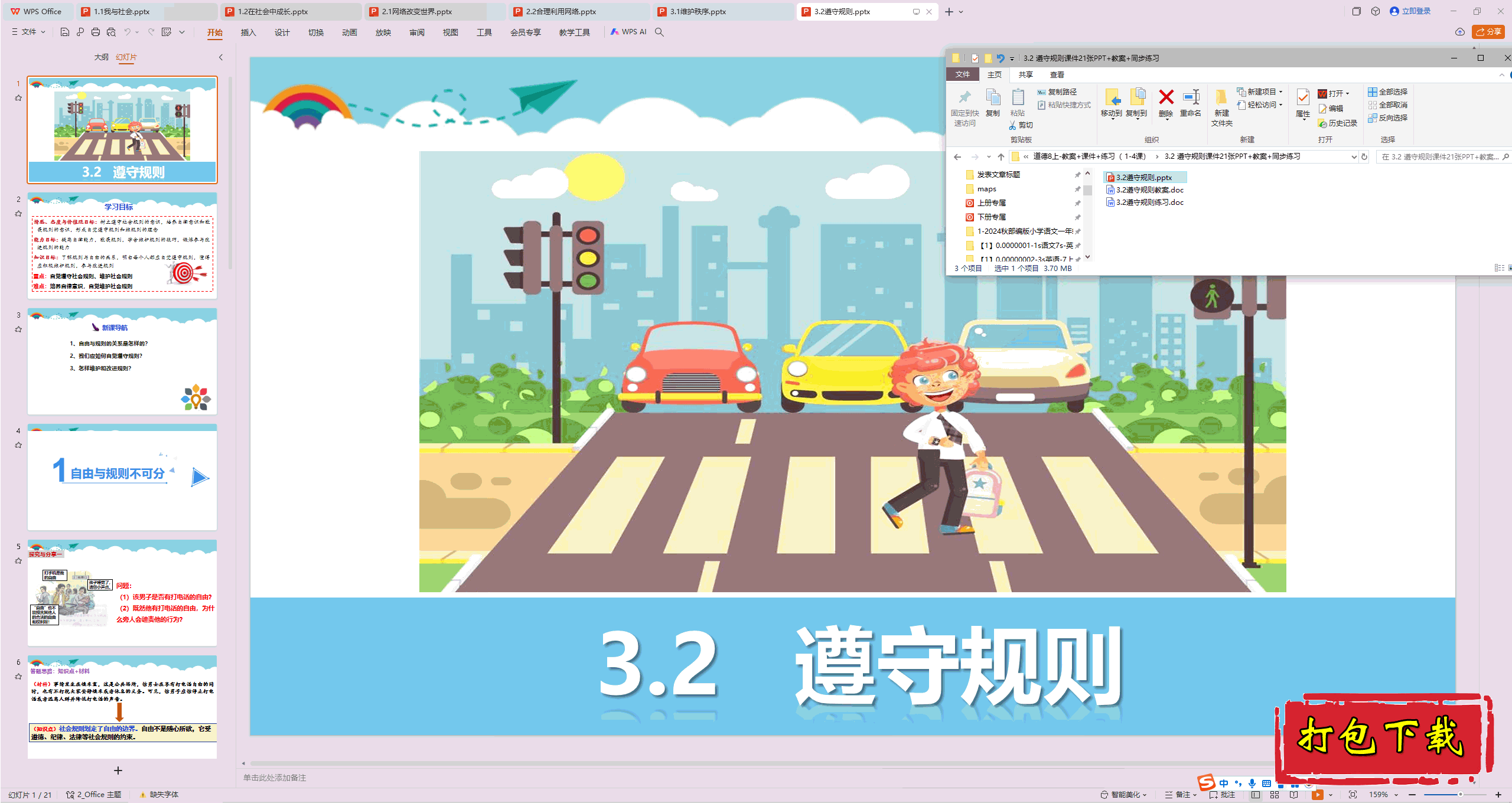Open the 查看 tab in Explorer
Screen dimensions: 1512x803
pos(1057,75)
